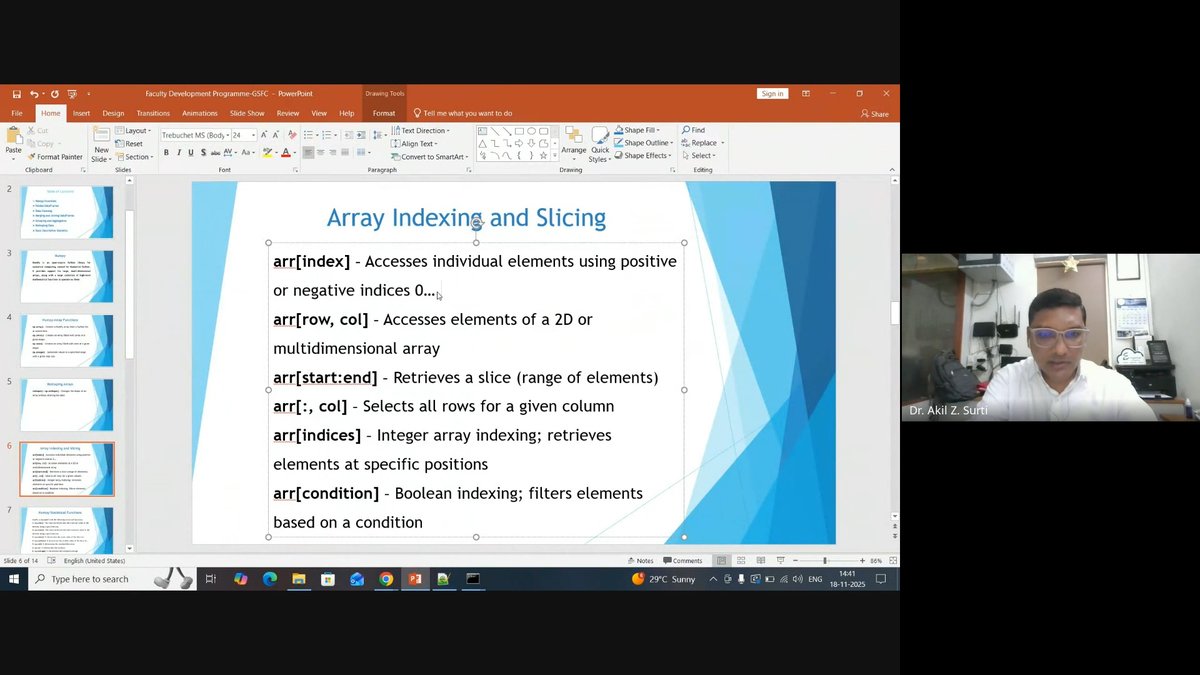Viewport: 1200px width, 675px height.
Task: Toggle the Notes pane
Action: 640,561
